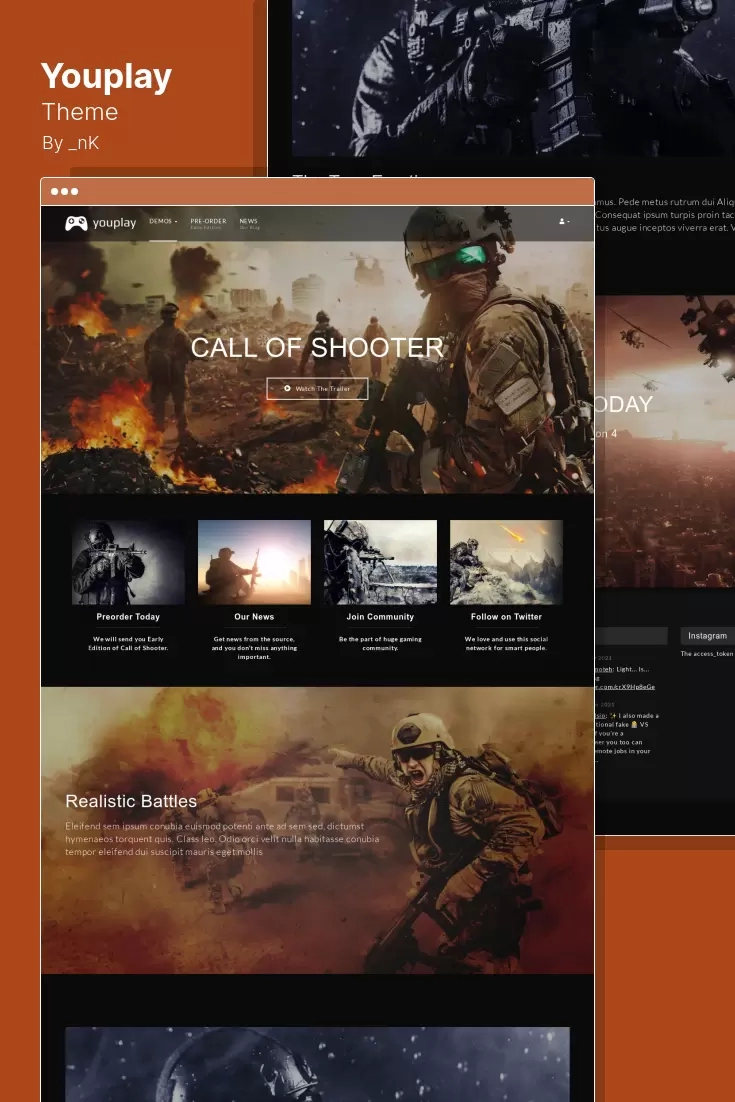Click the Our News heading

[254, 617]
